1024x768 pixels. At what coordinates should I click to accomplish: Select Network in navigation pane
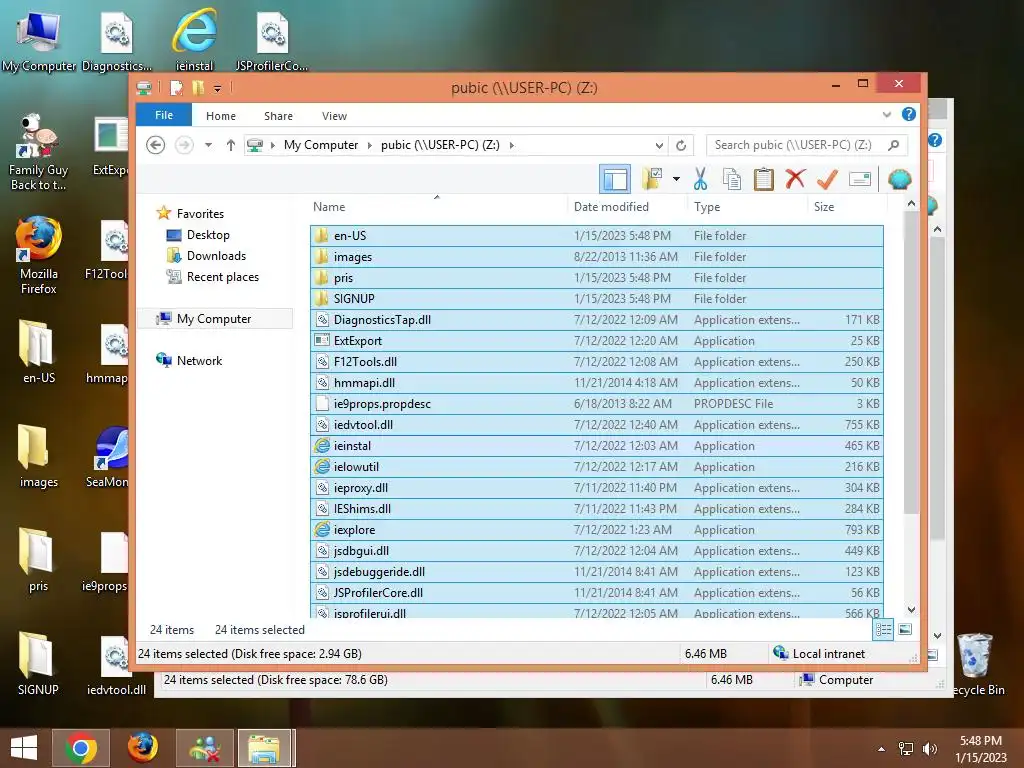pos(199,360)
